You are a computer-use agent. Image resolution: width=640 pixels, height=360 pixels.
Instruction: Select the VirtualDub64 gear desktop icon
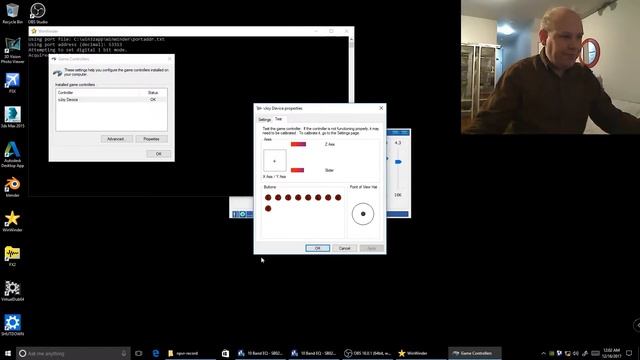(x=12, y=291)
